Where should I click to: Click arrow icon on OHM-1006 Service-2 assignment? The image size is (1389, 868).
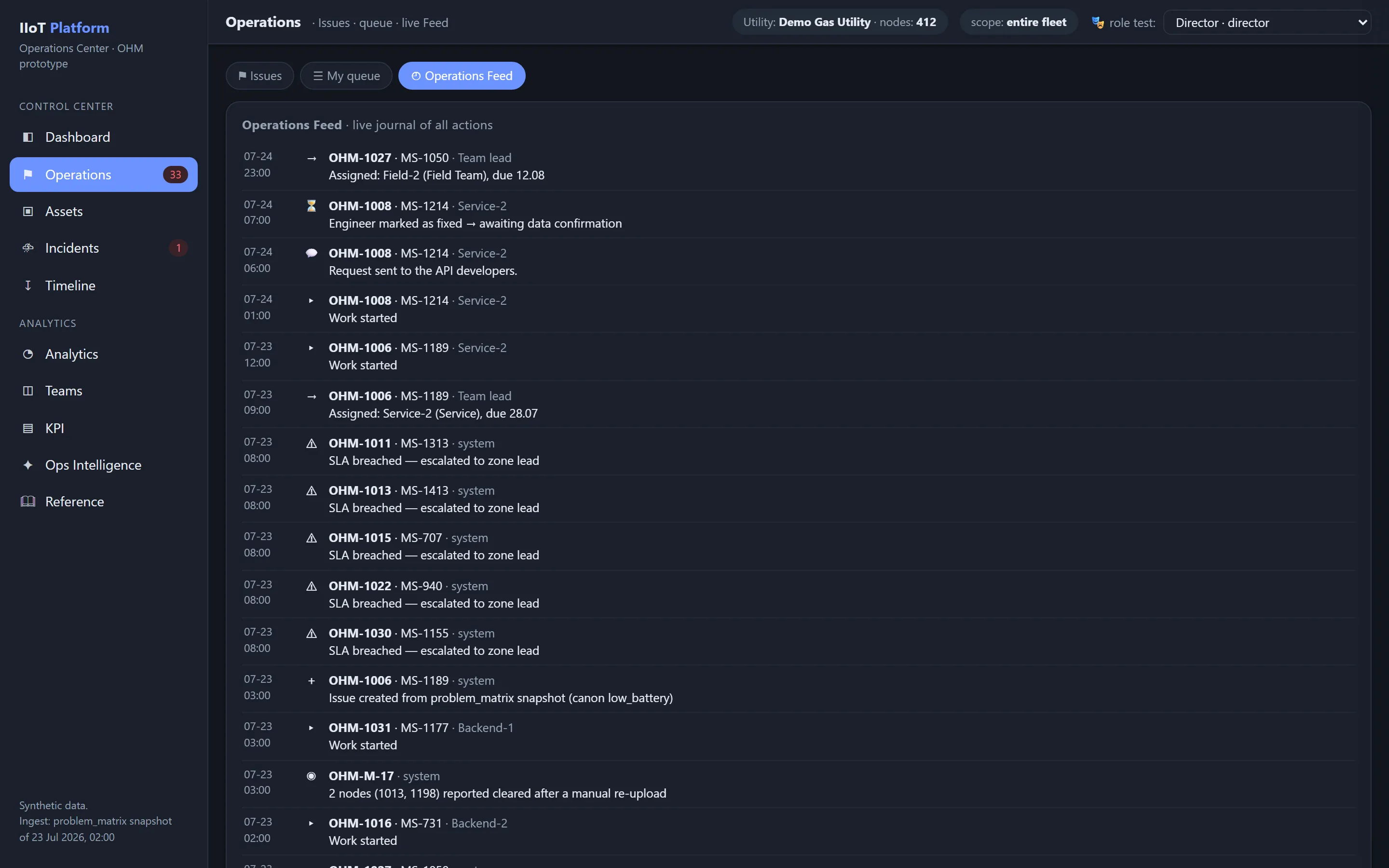312,397
